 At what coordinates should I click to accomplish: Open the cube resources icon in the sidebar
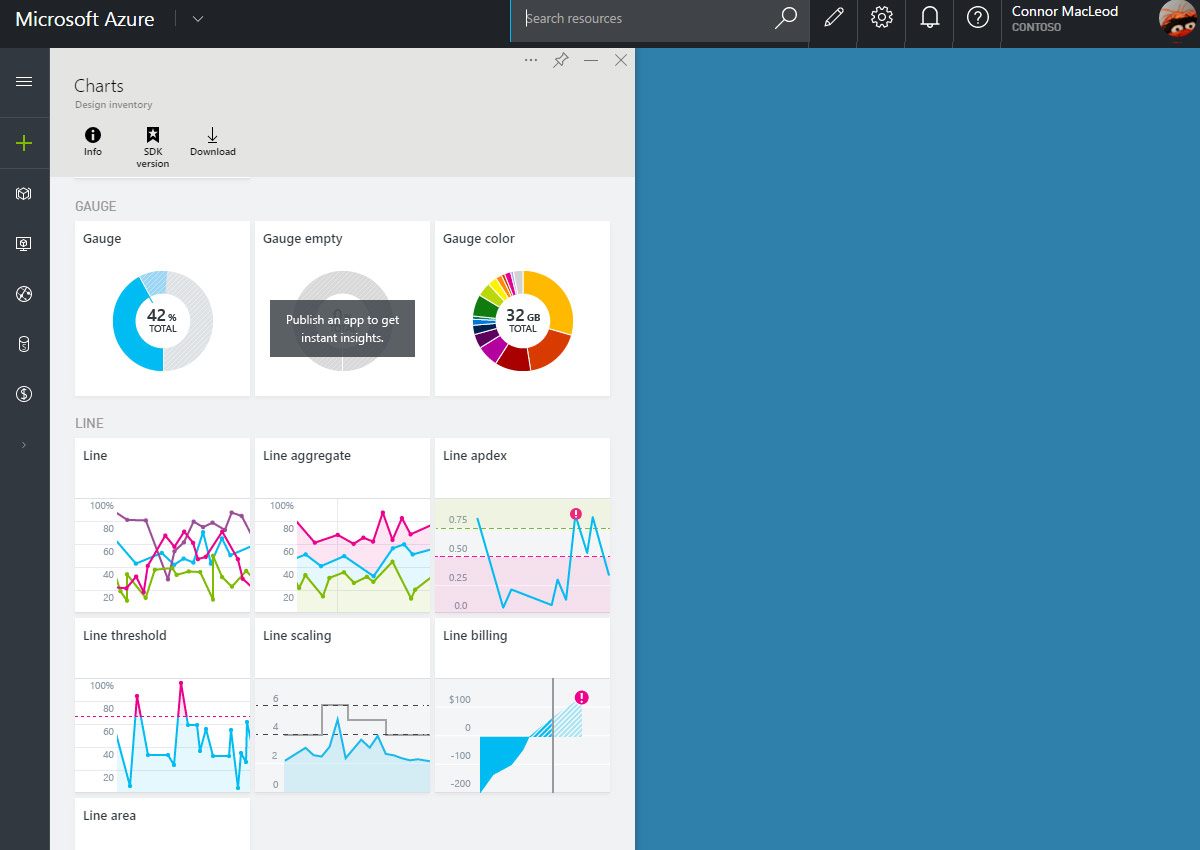tap(24, 194)
